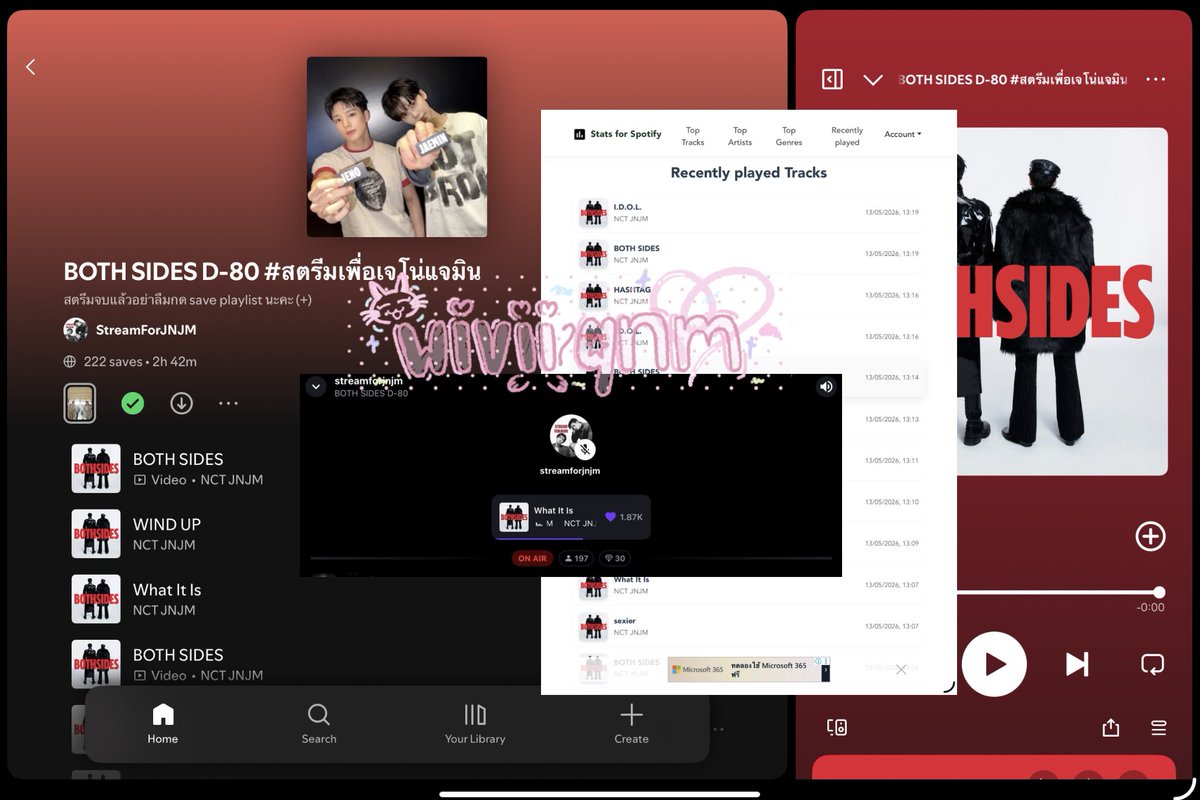The width and height of the screenshot is (1200, 800).
Task: Collapse the now playing view chevron
Action: click(873, 79)
